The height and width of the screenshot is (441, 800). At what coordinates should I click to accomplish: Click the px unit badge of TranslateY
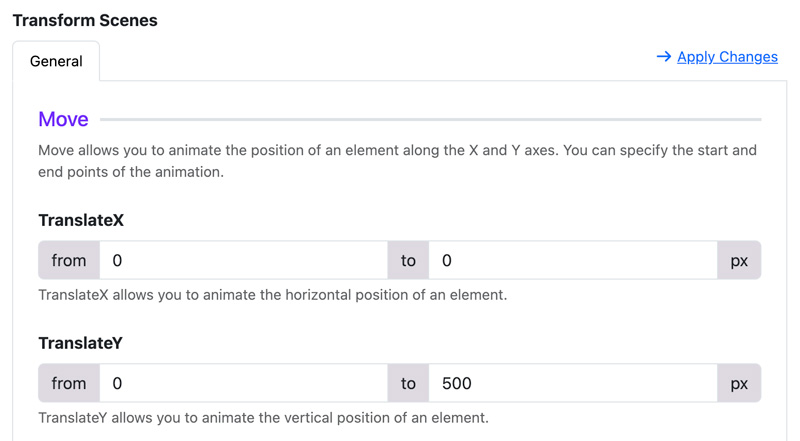739,383
